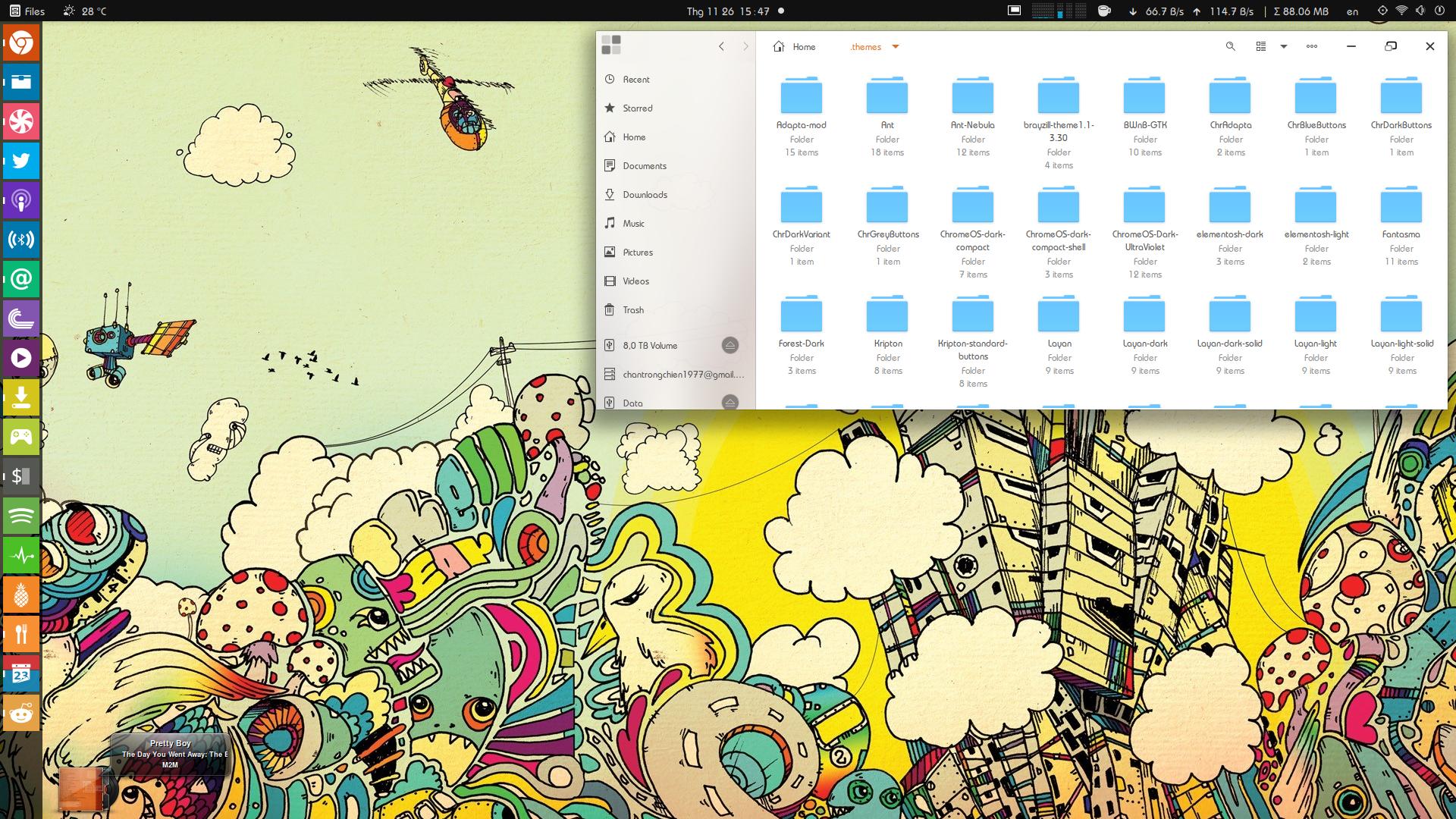Open the purple layered-cloud app in dock

pos(21,318)
